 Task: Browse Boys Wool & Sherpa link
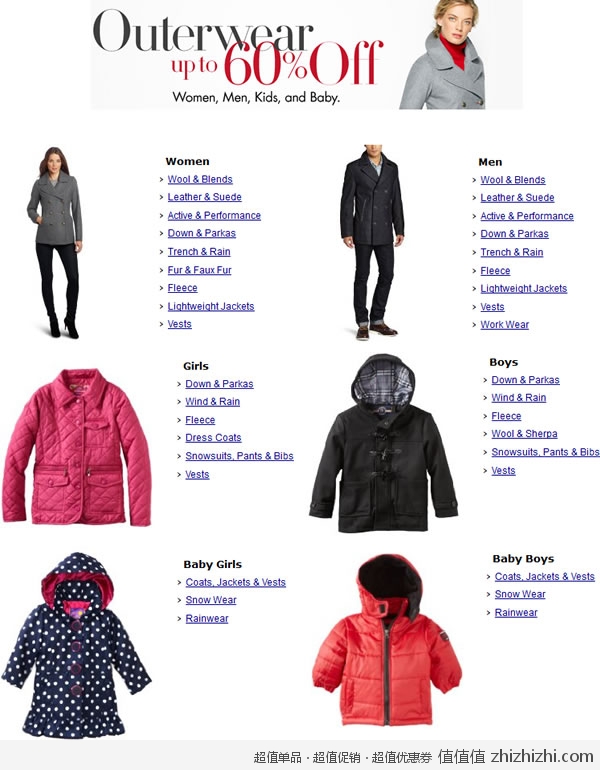[524, 434]
